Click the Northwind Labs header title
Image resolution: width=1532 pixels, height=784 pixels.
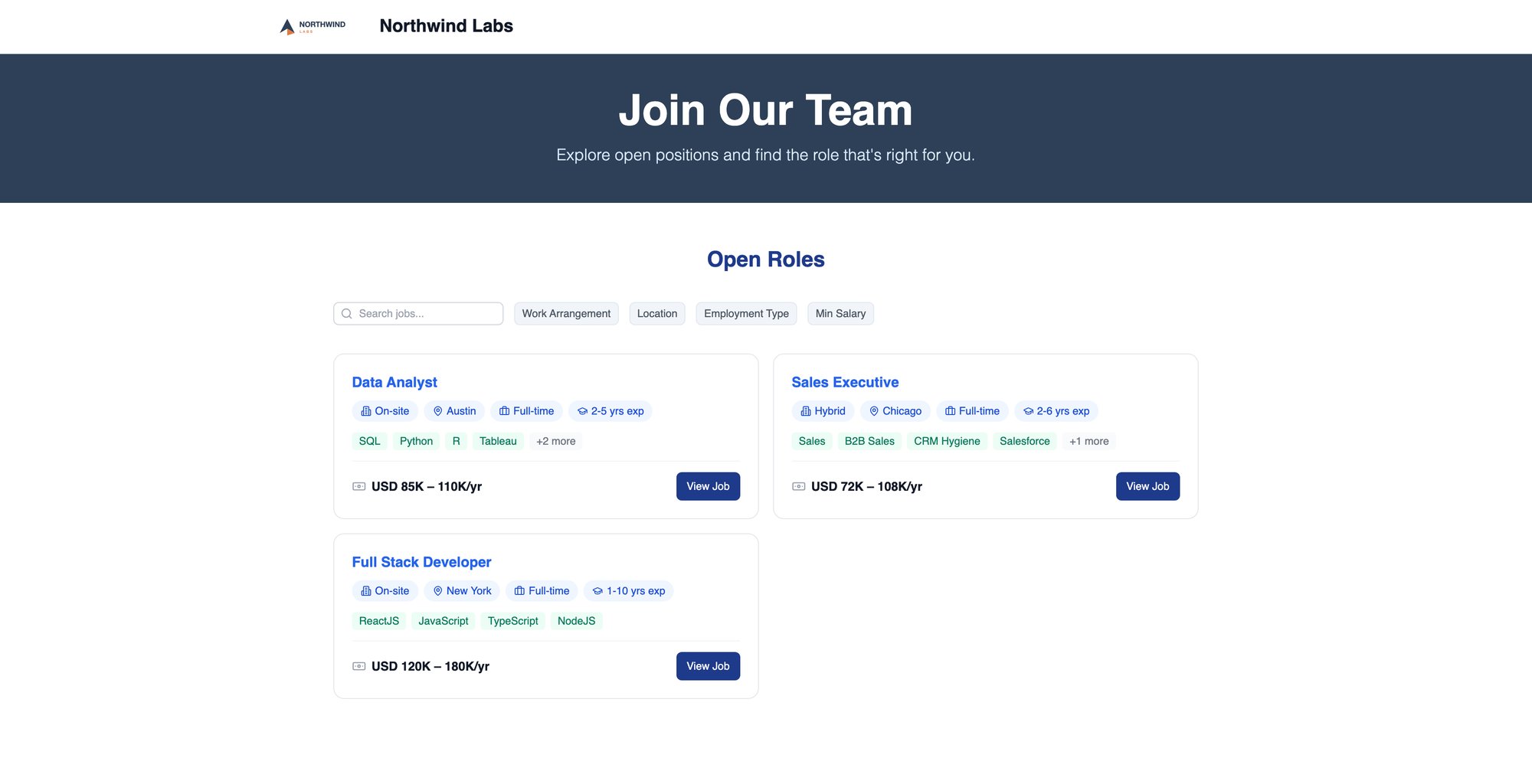[447, 26]
